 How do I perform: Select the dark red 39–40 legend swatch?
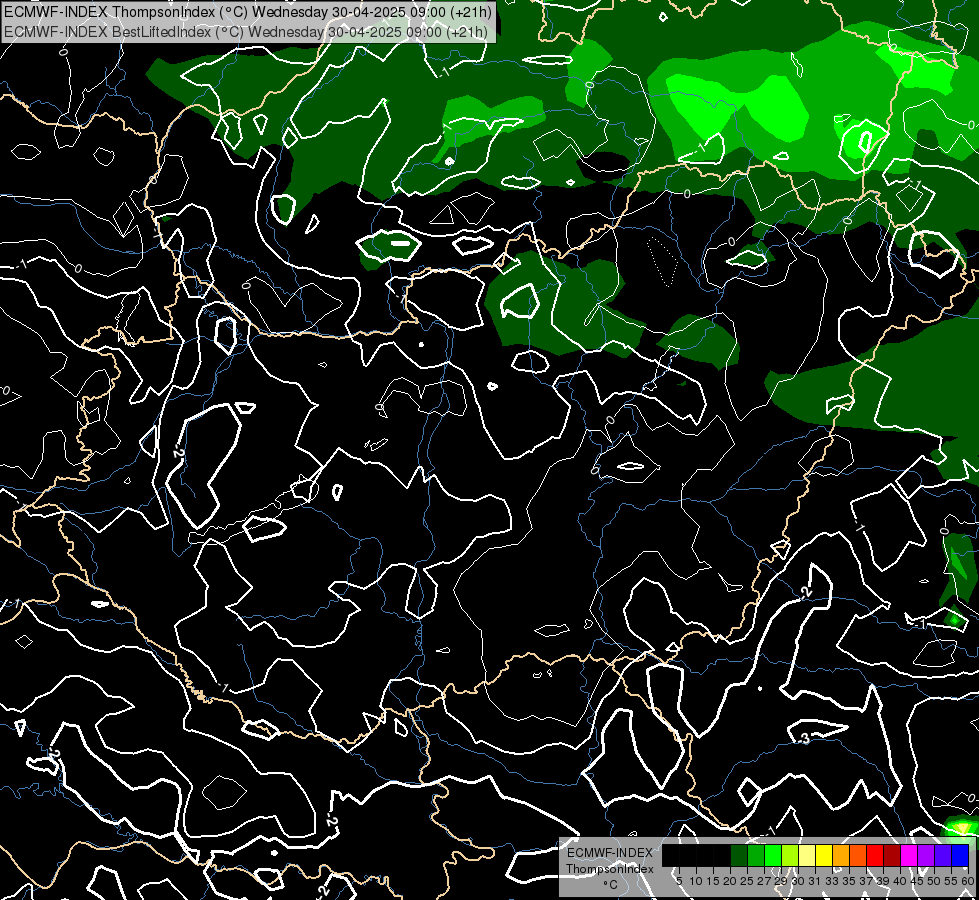tap(892, 855)
